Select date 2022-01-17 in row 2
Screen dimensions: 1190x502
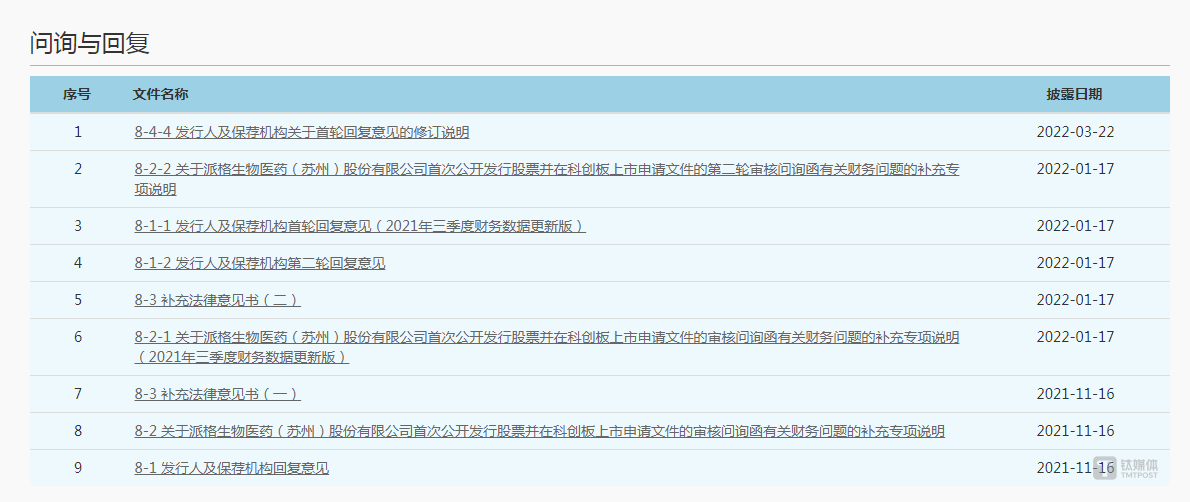[1075, 169]
